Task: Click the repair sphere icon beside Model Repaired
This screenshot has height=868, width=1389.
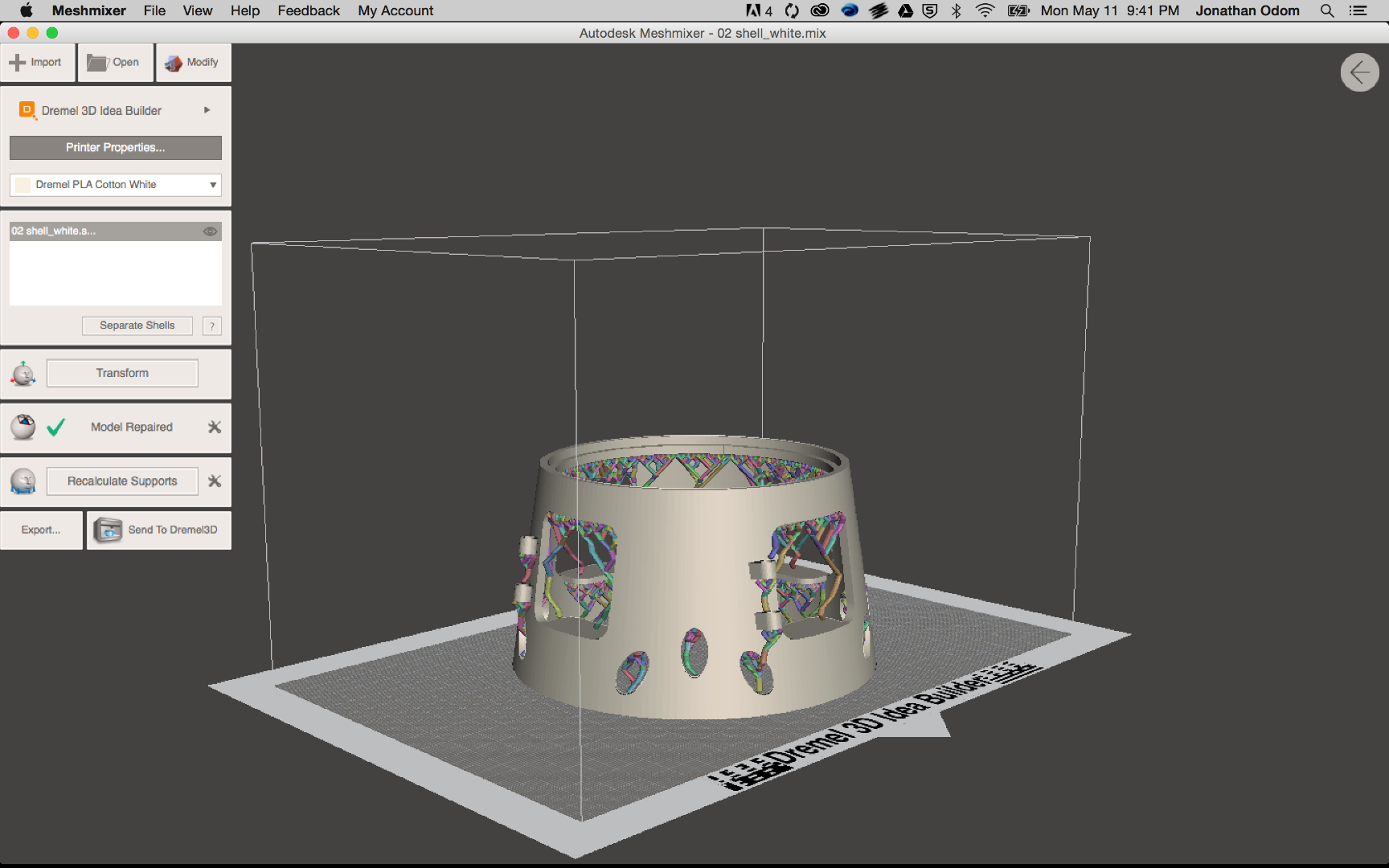Action: (23, 427)
